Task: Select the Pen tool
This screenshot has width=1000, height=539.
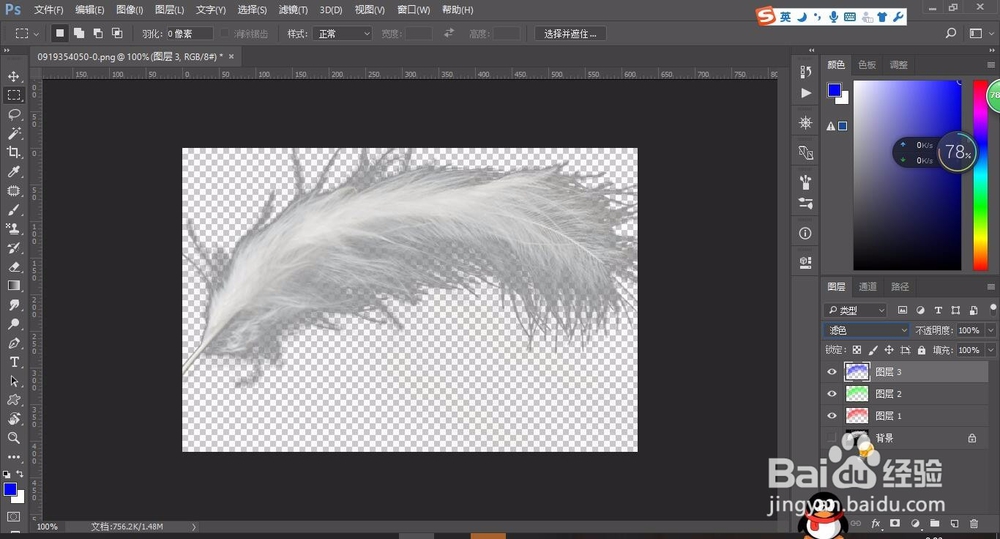Action: point(13,343)
